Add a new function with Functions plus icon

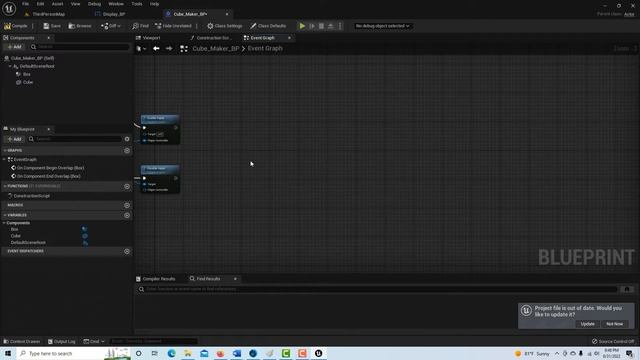pos(127,186)
